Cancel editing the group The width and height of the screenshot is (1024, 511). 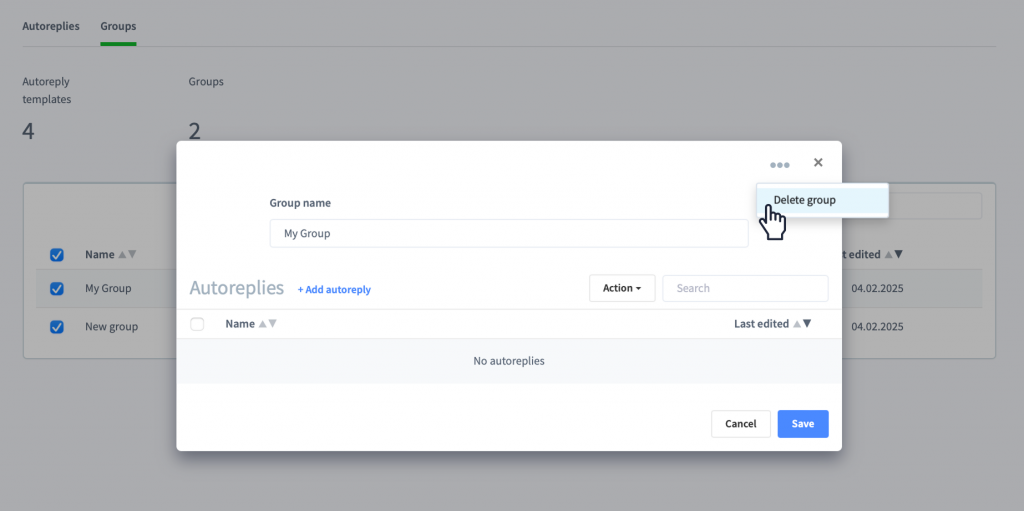(741, 423)
